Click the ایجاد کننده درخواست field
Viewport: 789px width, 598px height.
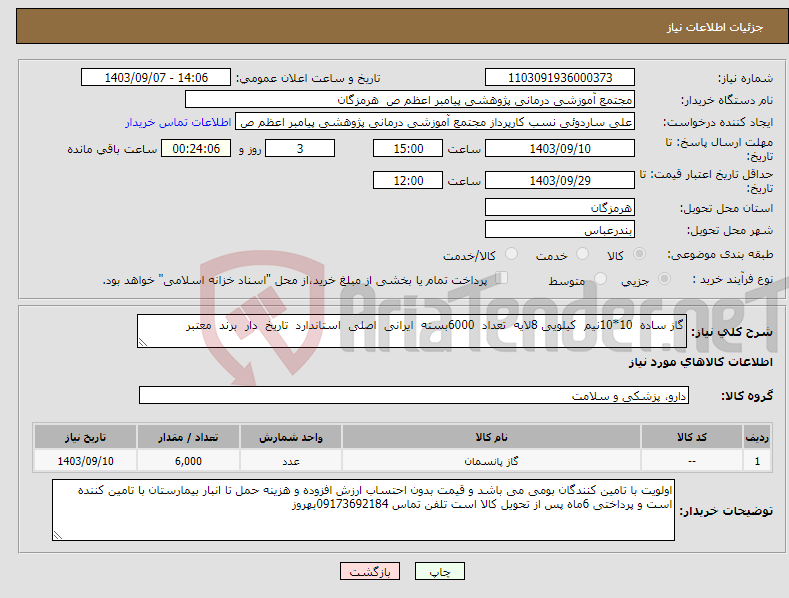point(435,122)
